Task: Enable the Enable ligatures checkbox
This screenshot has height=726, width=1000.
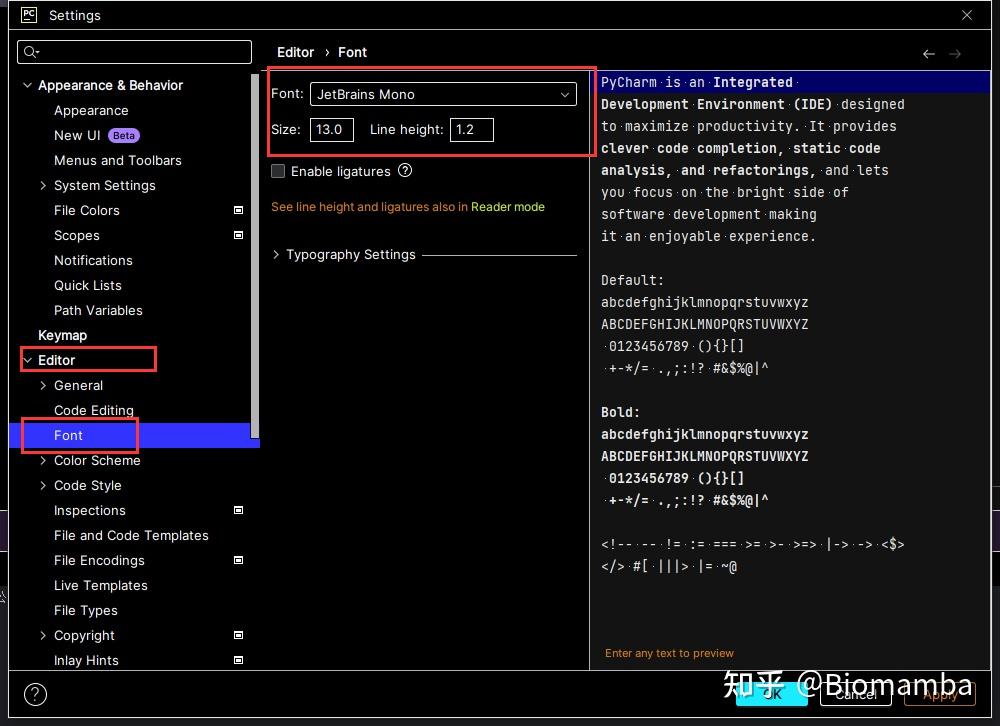Action: point(277,171)
